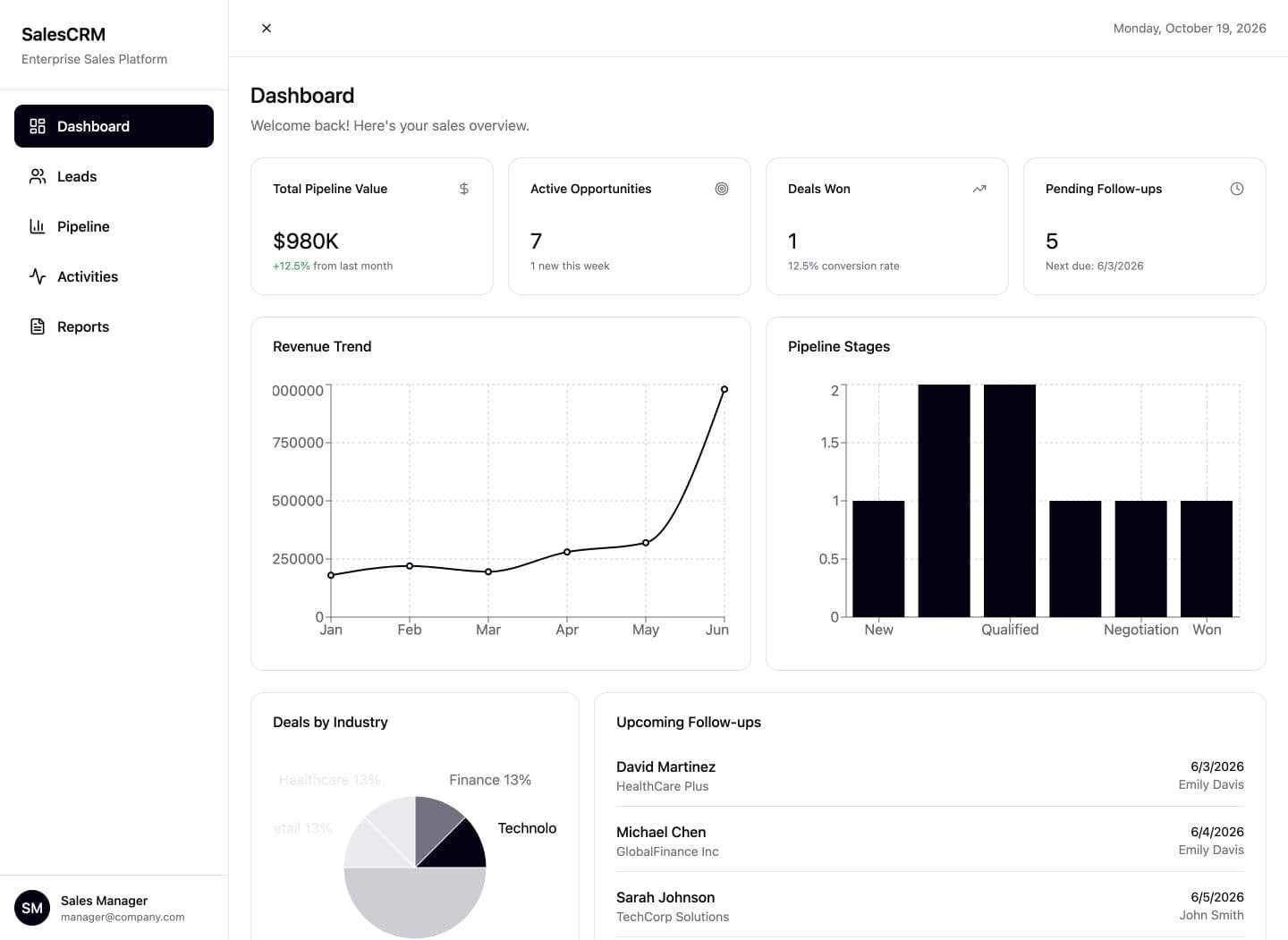Image resolution: width=1288 pixels, height=940 pixels.
Task: Click the black Technology pie slice
Action: (x=461, y=848)
